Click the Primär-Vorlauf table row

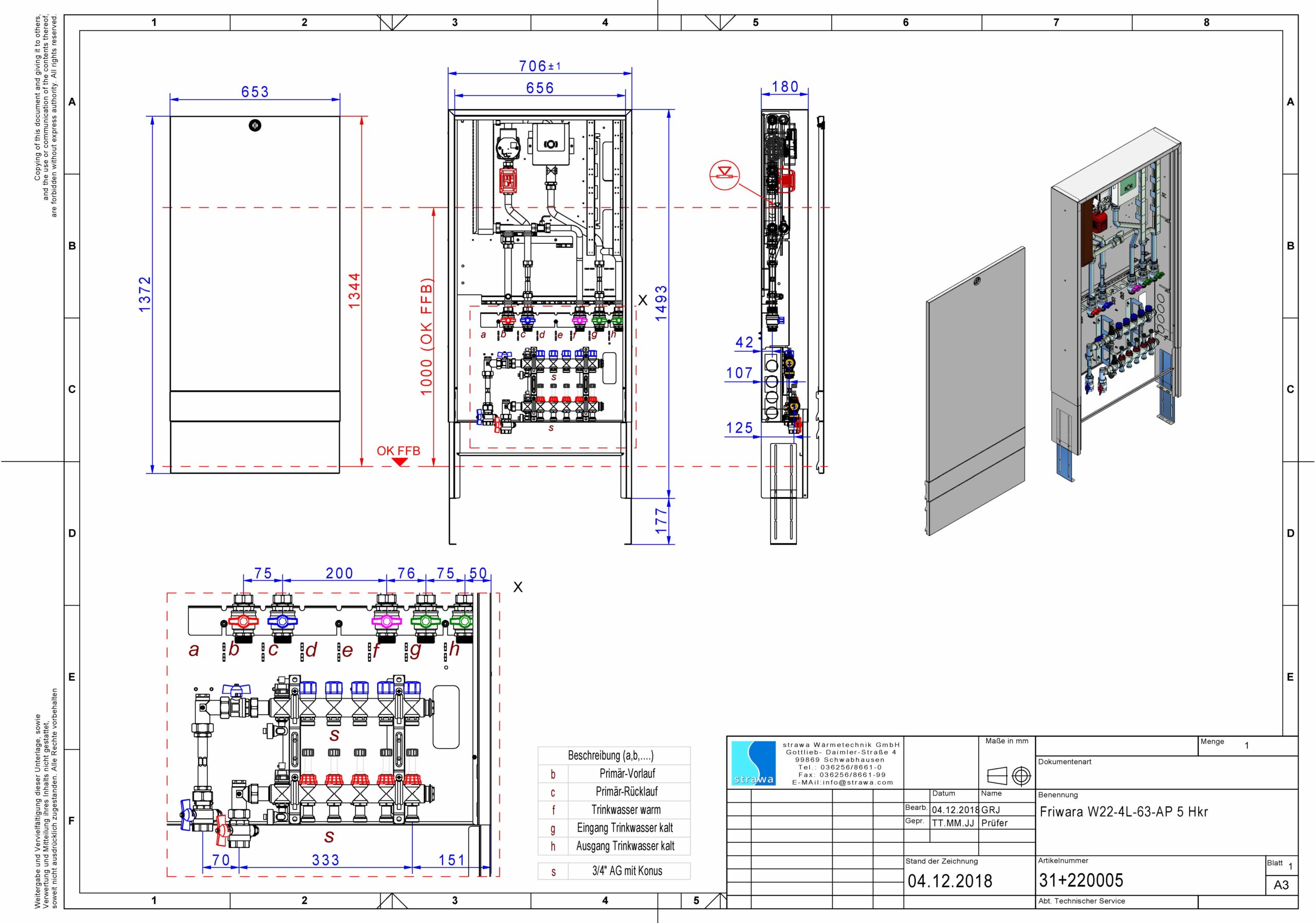click(614, 773)
